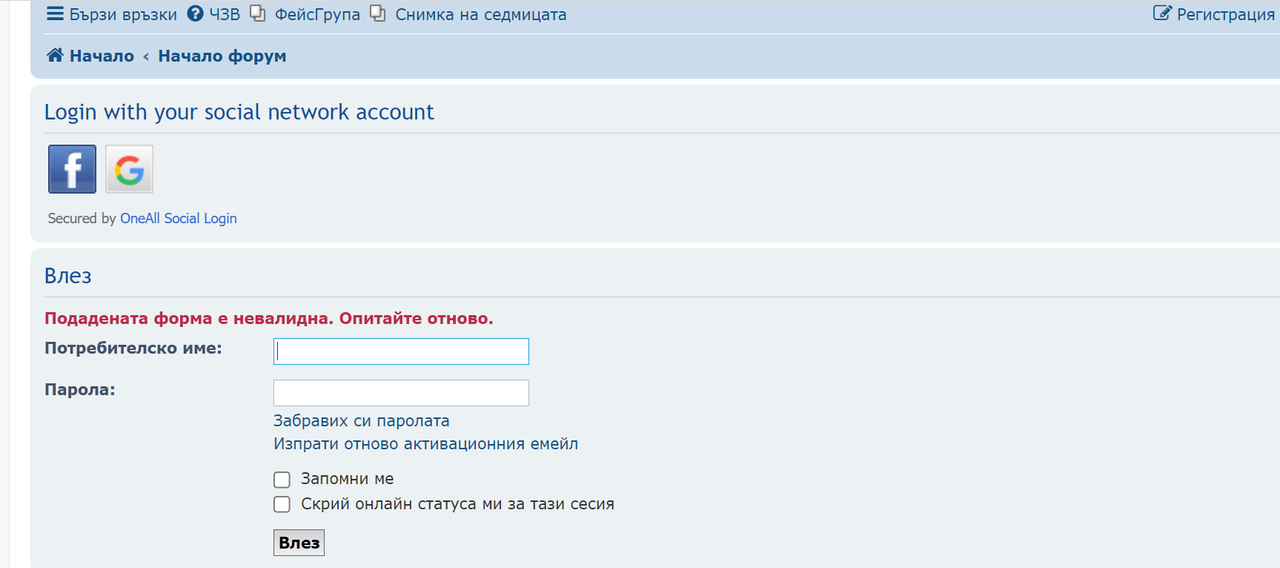
Task: Click the 'Login with your social network account' heading
Action: click(239, 112)
